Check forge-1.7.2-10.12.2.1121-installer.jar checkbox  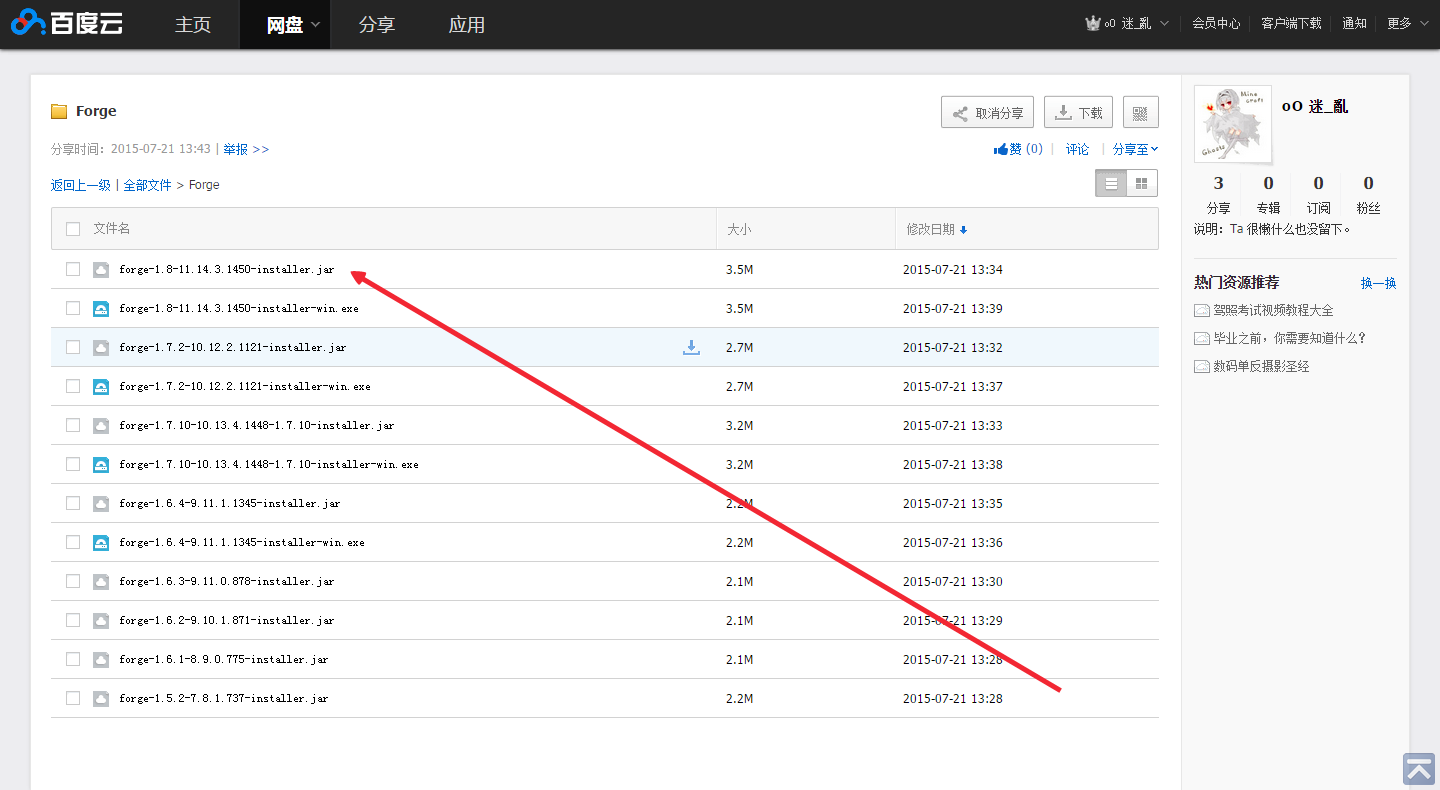click(x=73, y=347)
